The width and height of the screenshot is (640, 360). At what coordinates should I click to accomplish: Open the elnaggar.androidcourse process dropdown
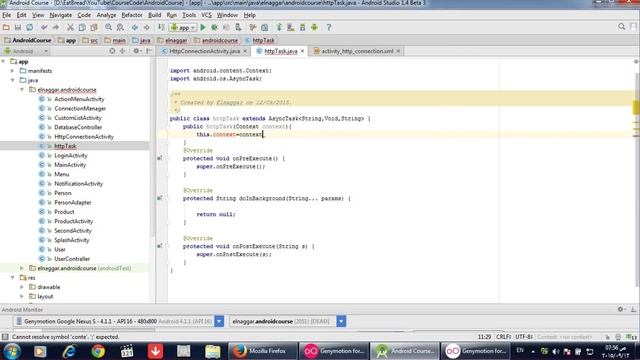(341, 321)
